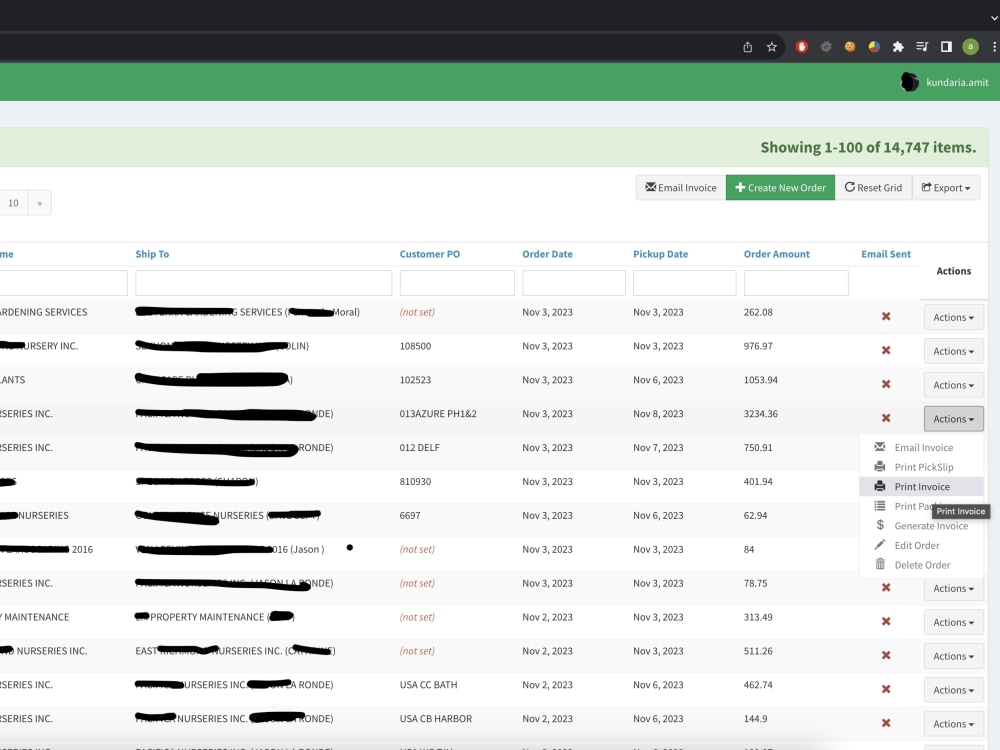Open the colorful pie chart extension icon

point(874,47)
